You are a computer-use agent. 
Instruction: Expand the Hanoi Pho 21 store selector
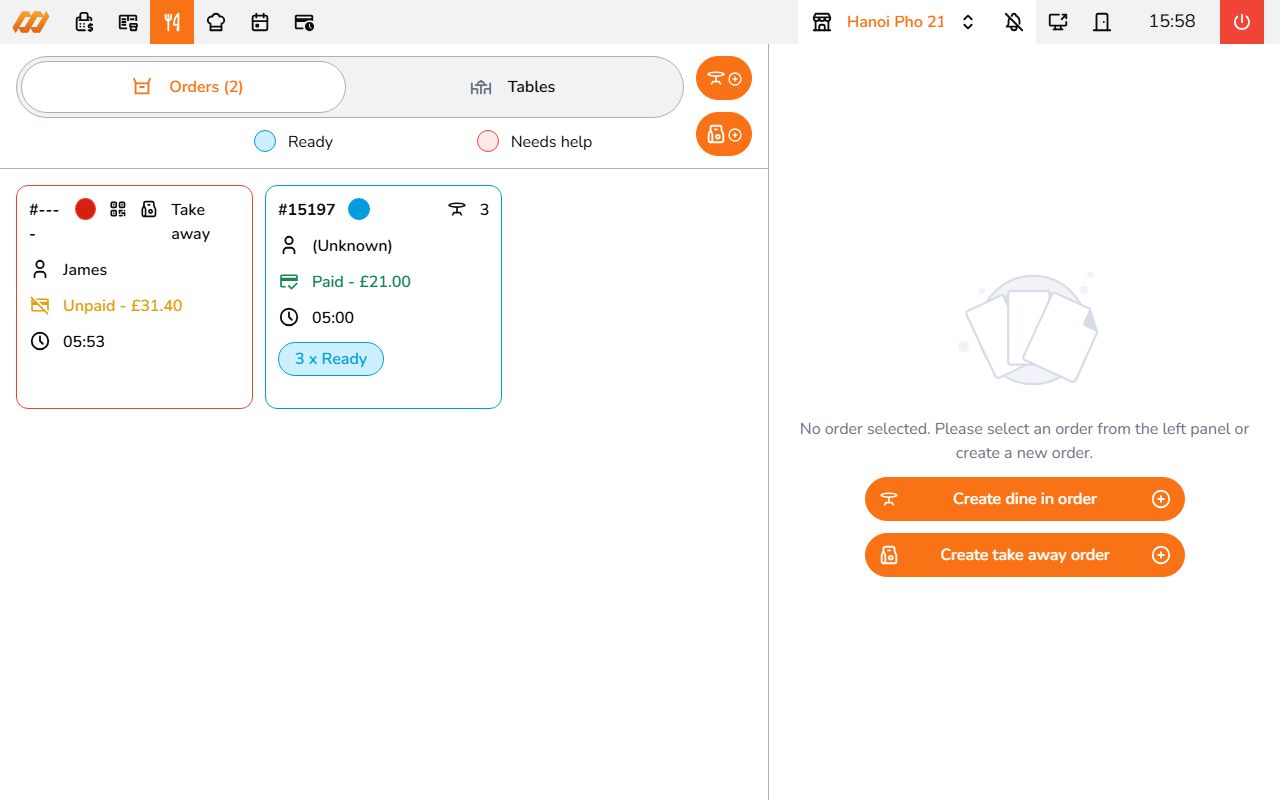(967, 22)
